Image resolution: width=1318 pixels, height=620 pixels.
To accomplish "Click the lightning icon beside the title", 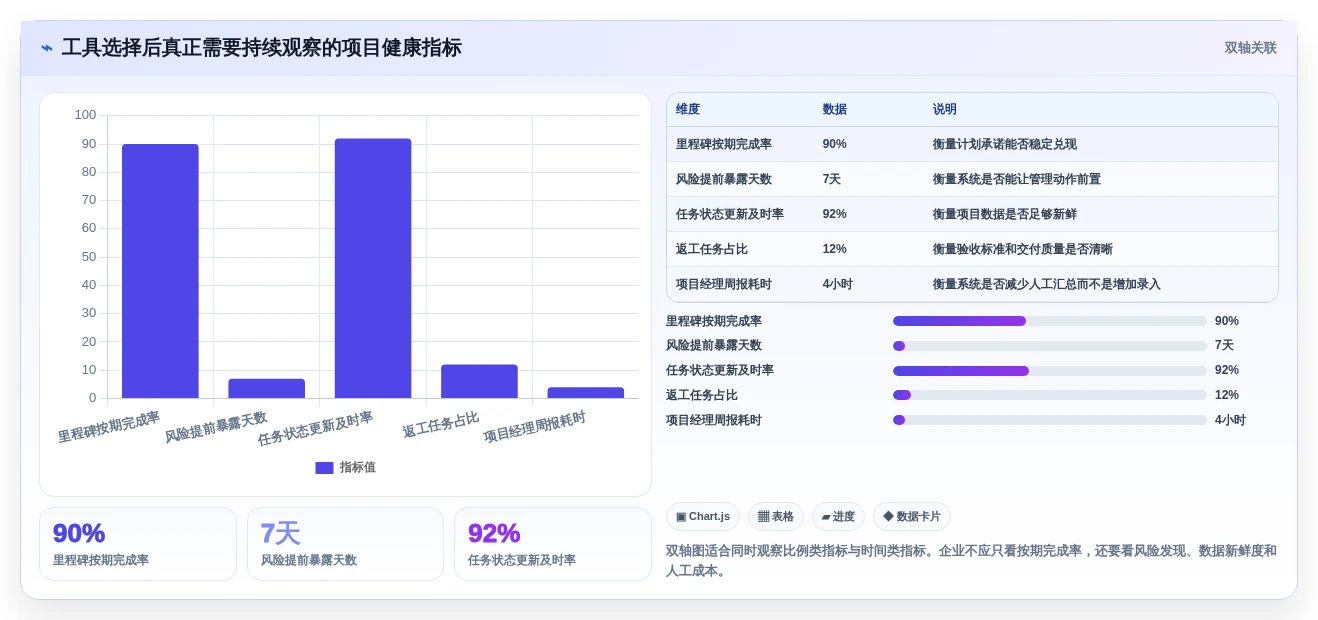I will [x=47, y=48].
